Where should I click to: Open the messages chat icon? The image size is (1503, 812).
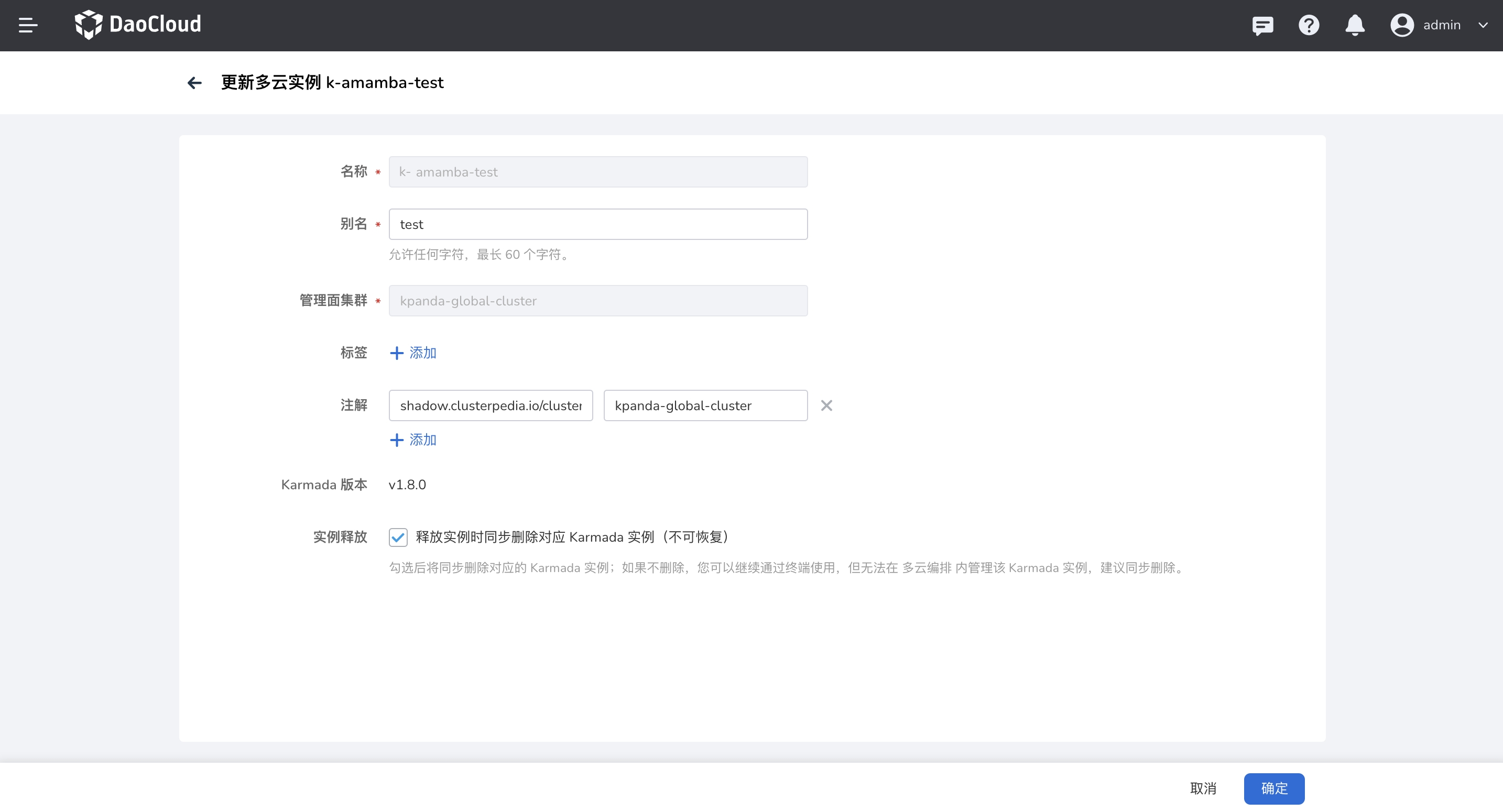(x=1262, y=25)
